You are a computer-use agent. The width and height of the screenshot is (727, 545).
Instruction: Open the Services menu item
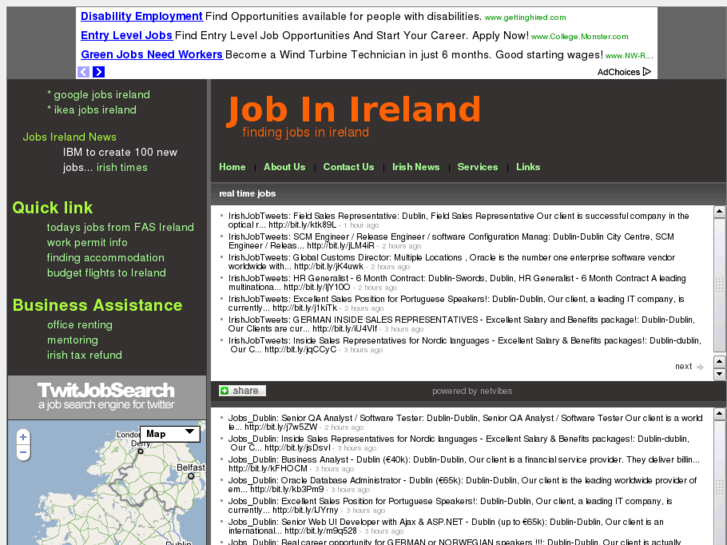(x=478, y=167)
